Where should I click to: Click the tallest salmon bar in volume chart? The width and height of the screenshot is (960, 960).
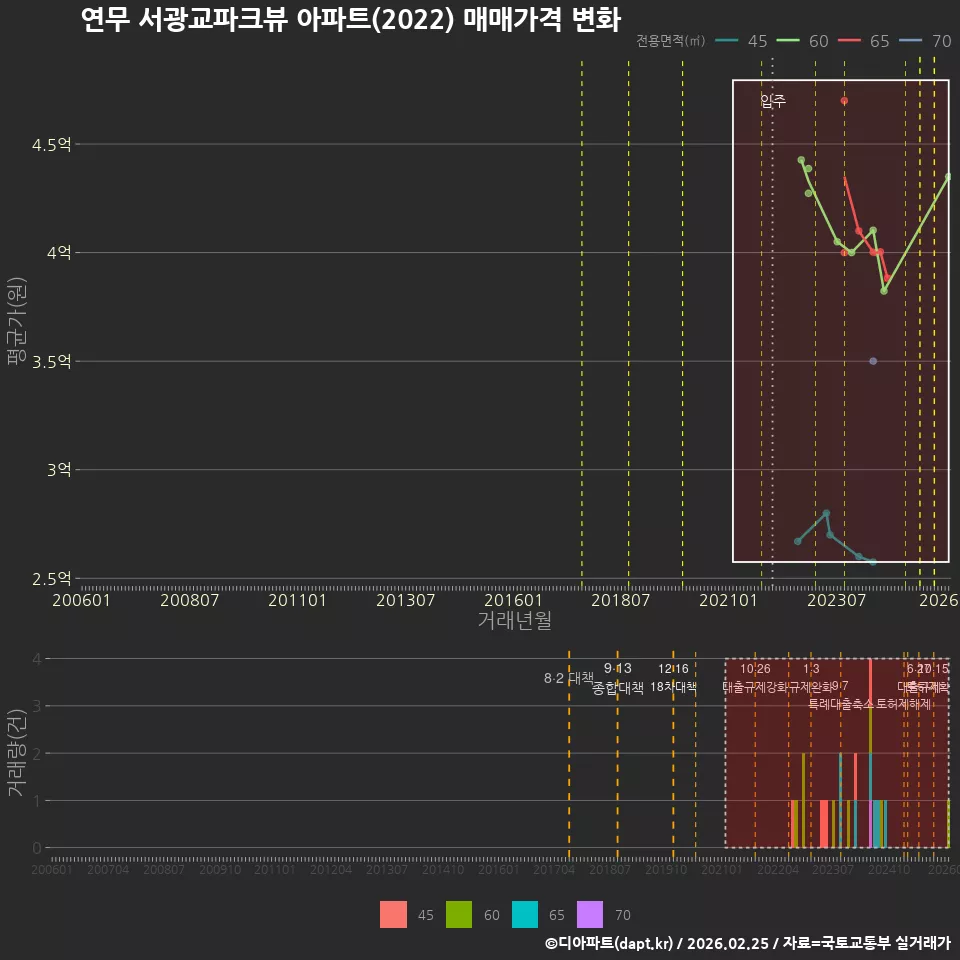870,683
